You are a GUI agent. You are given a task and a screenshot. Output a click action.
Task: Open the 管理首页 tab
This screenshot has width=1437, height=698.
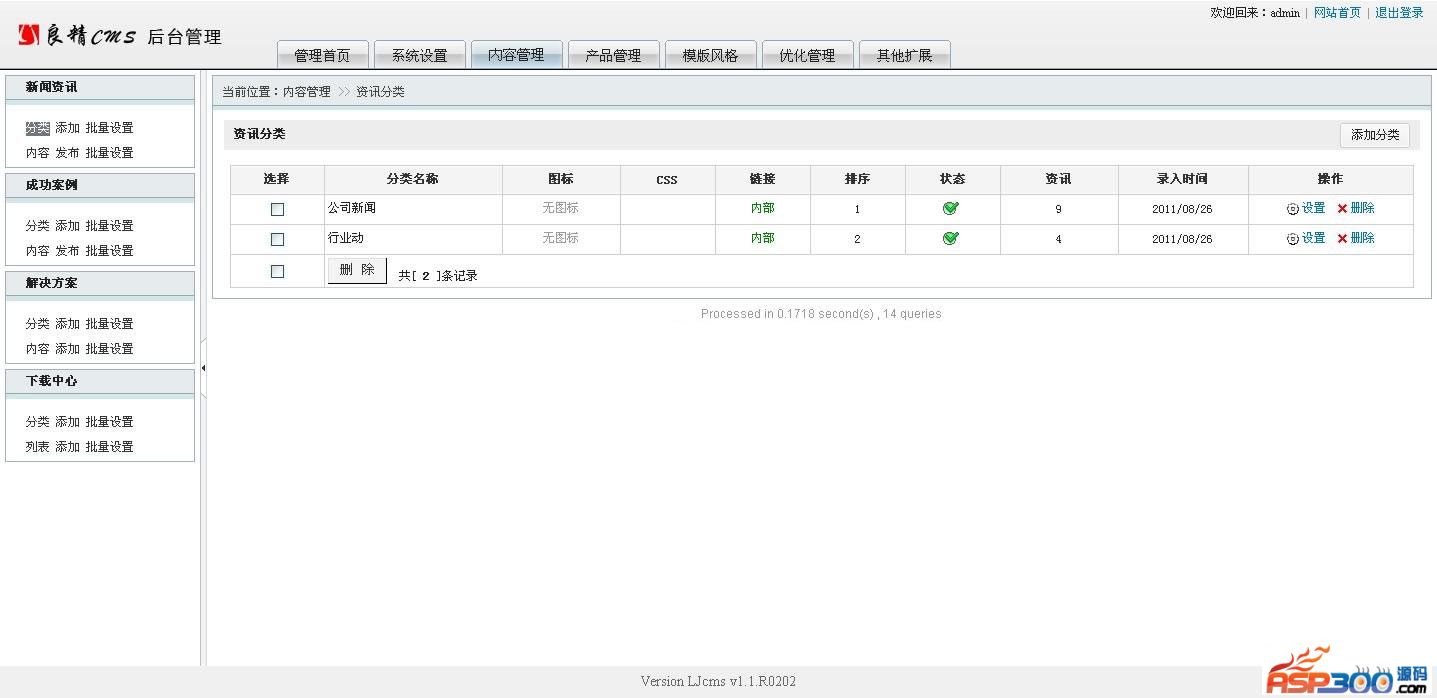(x=322, y=55)
